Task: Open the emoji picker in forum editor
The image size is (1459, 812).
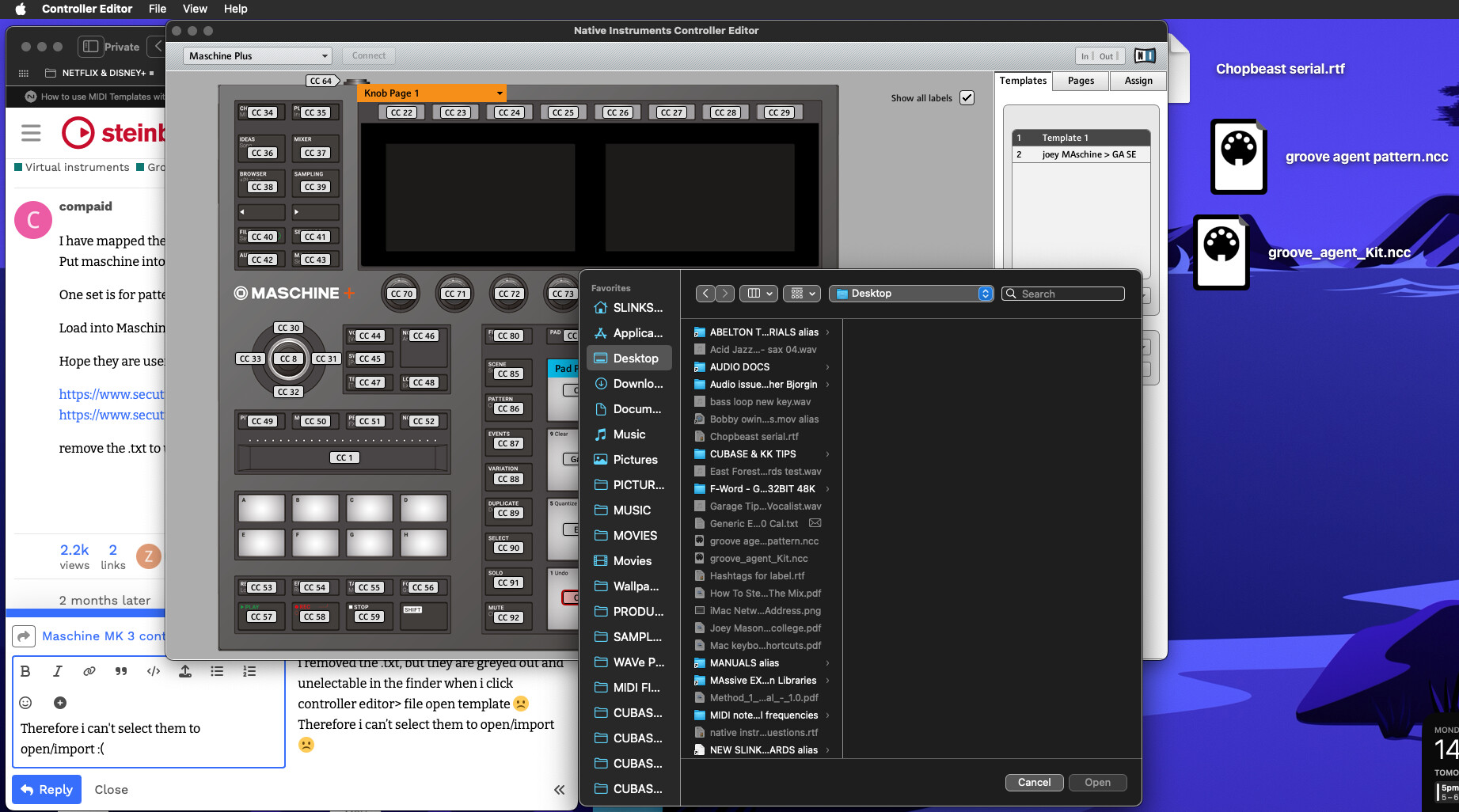Action: pyautogui.click(x=25, y=703)
